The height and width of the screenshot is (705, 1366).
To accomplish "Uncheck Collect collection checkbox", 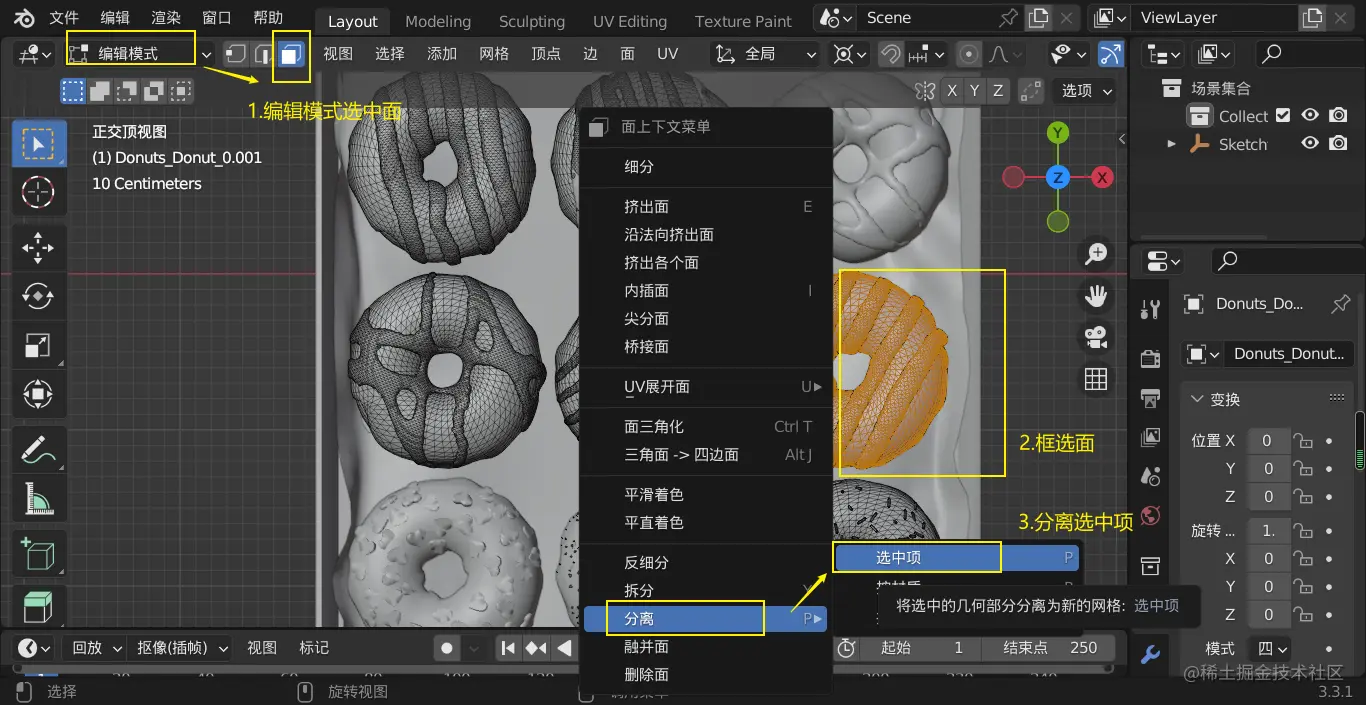I will [1283, 116].
